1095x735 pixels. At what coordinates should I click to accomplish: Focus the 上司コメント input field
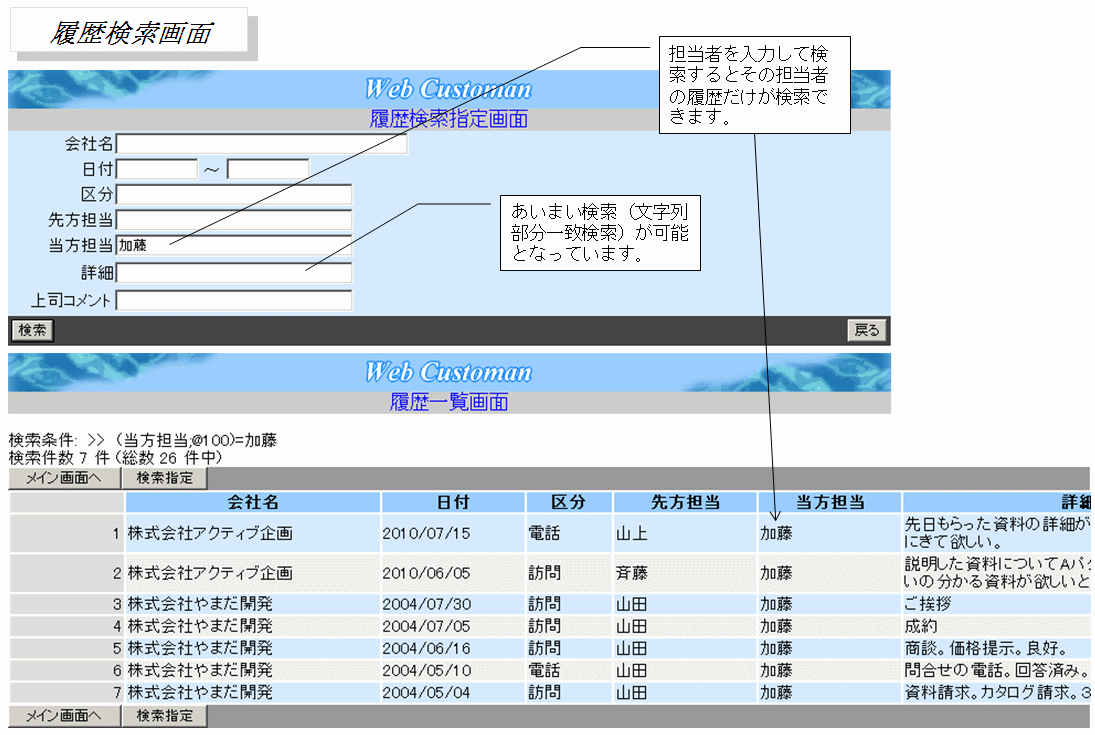point(234,300)
